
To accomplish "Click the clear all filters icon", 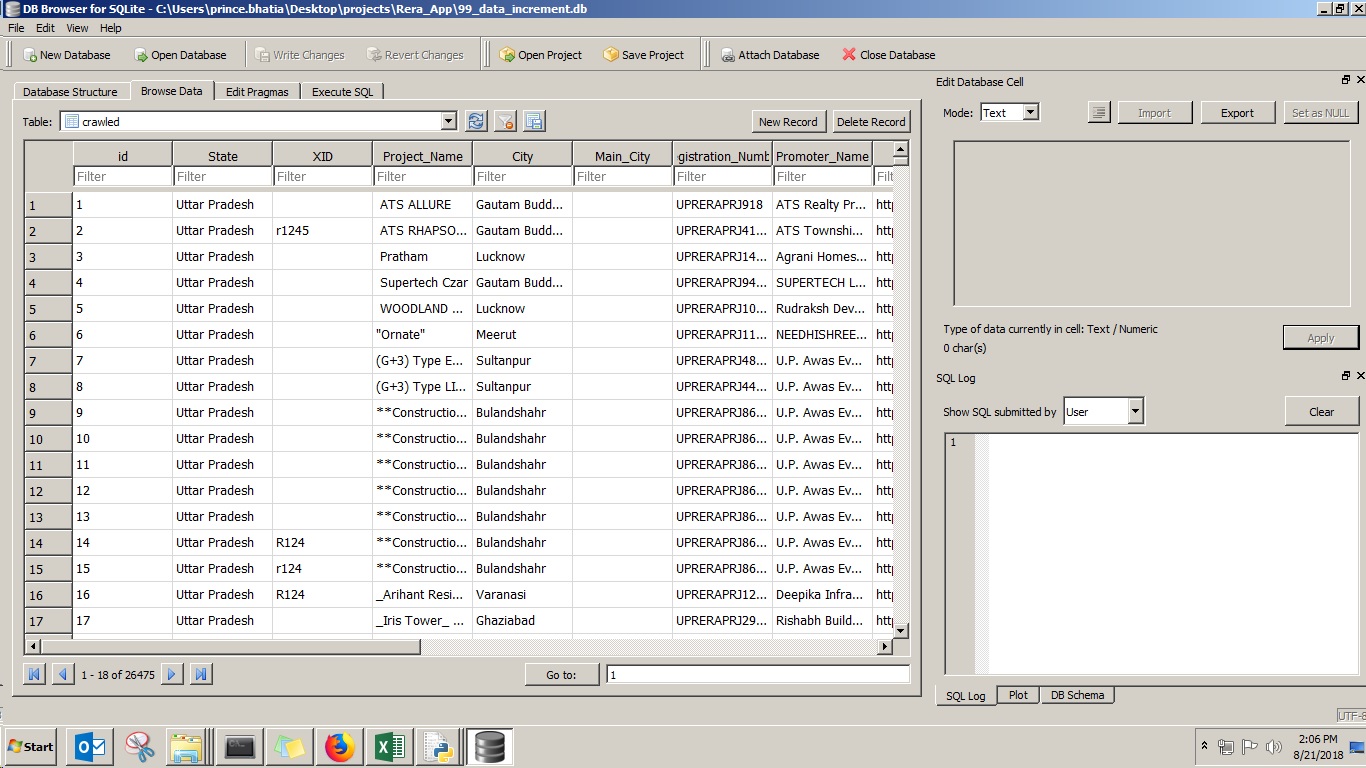I will [x=505, y=121].
